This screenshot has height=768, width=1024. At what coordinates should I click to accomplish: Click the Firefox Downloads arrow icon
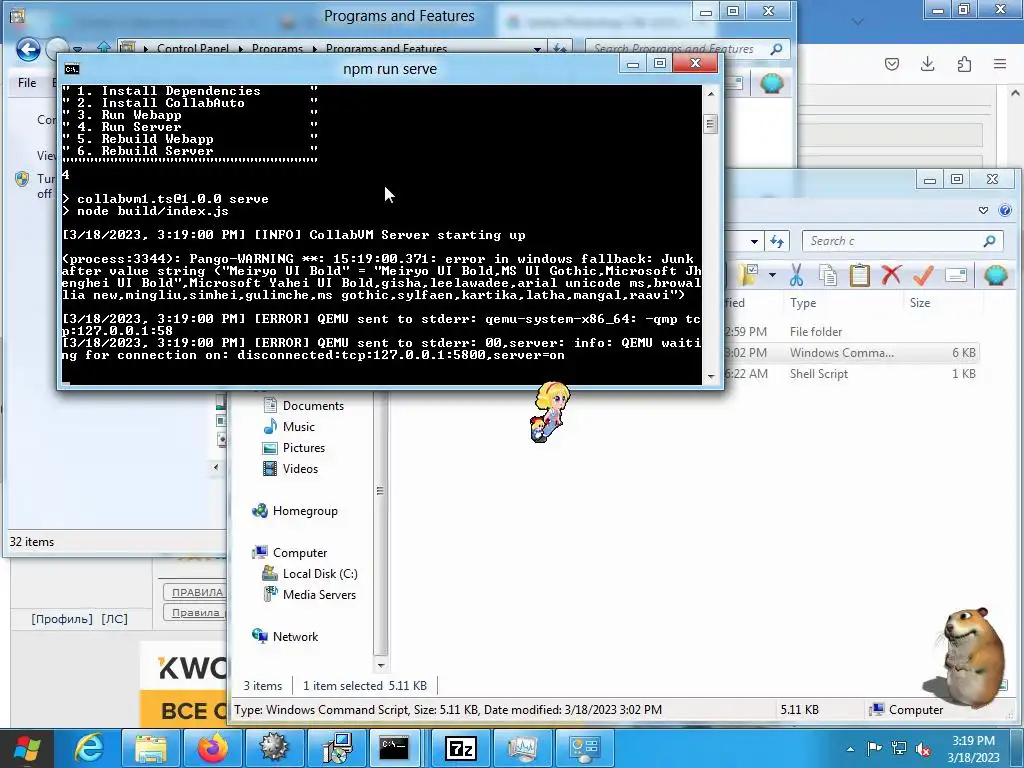click(x=927, y=63)
